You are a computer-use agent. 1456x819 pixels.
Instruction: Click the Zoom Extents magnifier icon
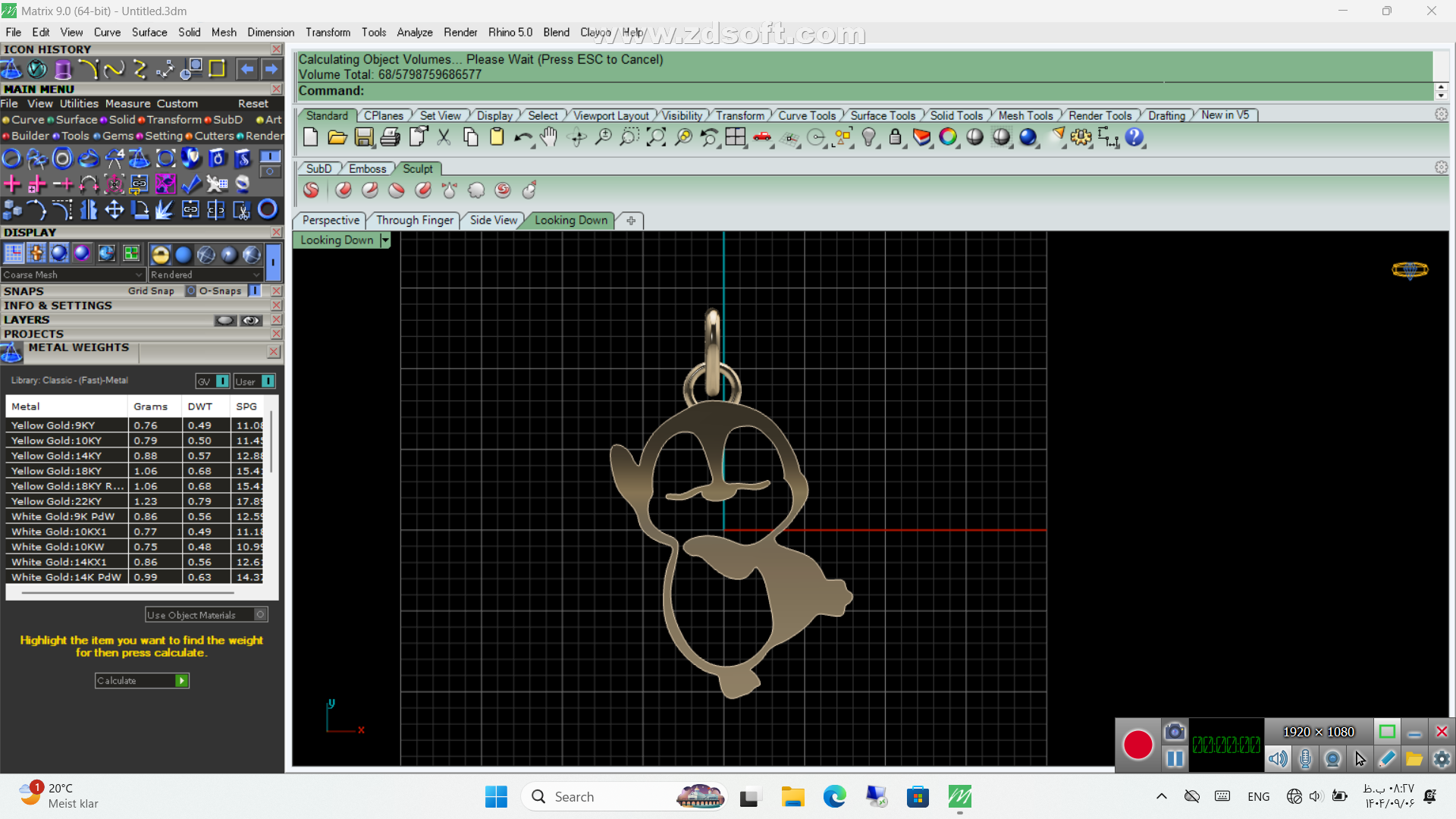tap(656, 137)
